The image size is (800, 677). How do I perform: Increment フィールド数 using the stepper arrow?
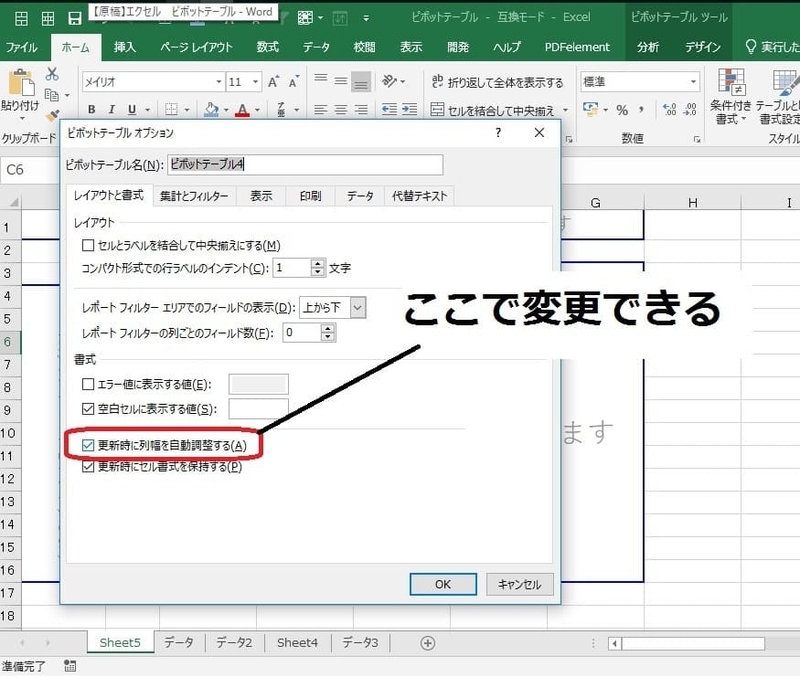click(x=327, y=328)
